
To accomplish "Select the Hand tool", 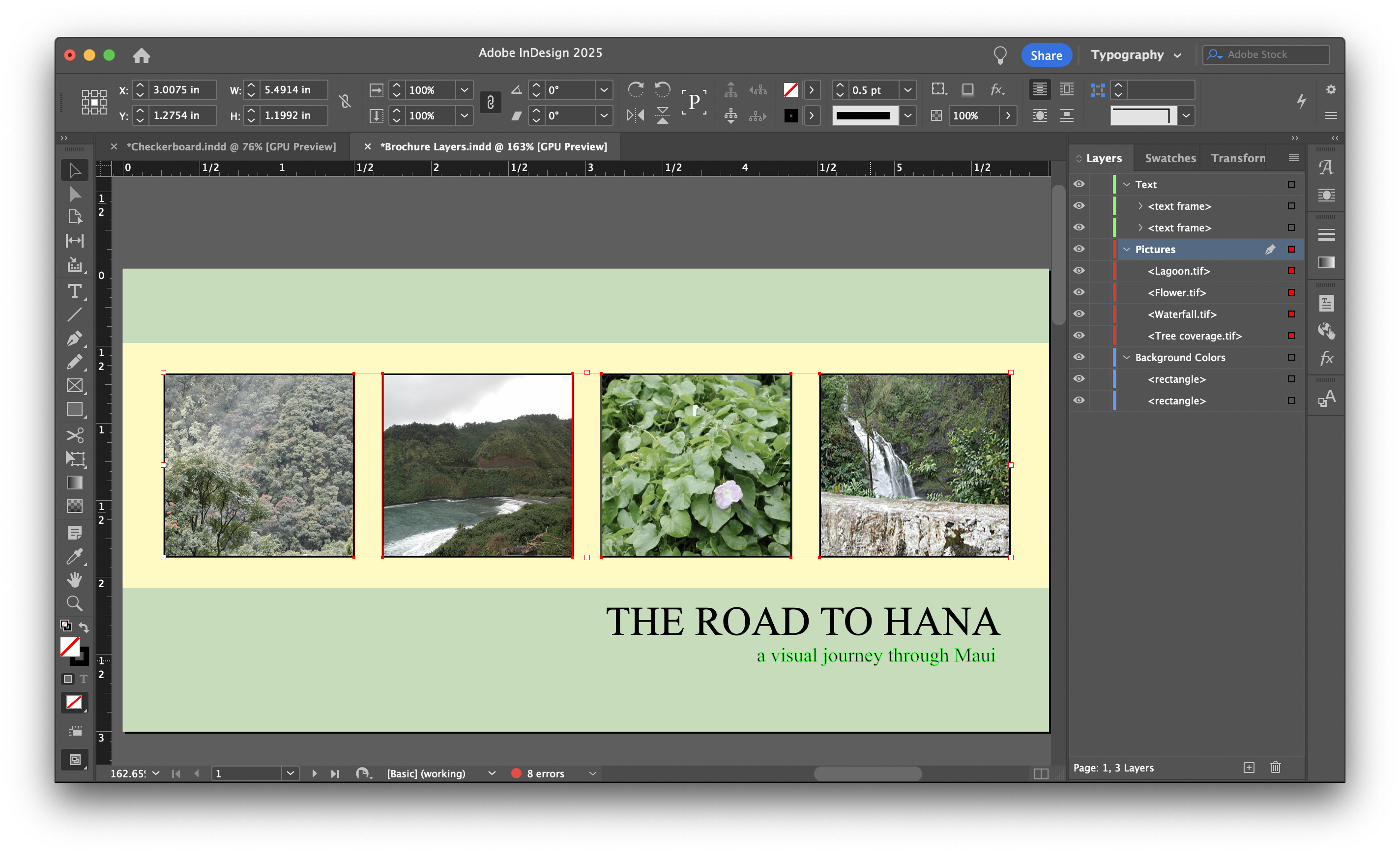I will [x=74, y=579].
